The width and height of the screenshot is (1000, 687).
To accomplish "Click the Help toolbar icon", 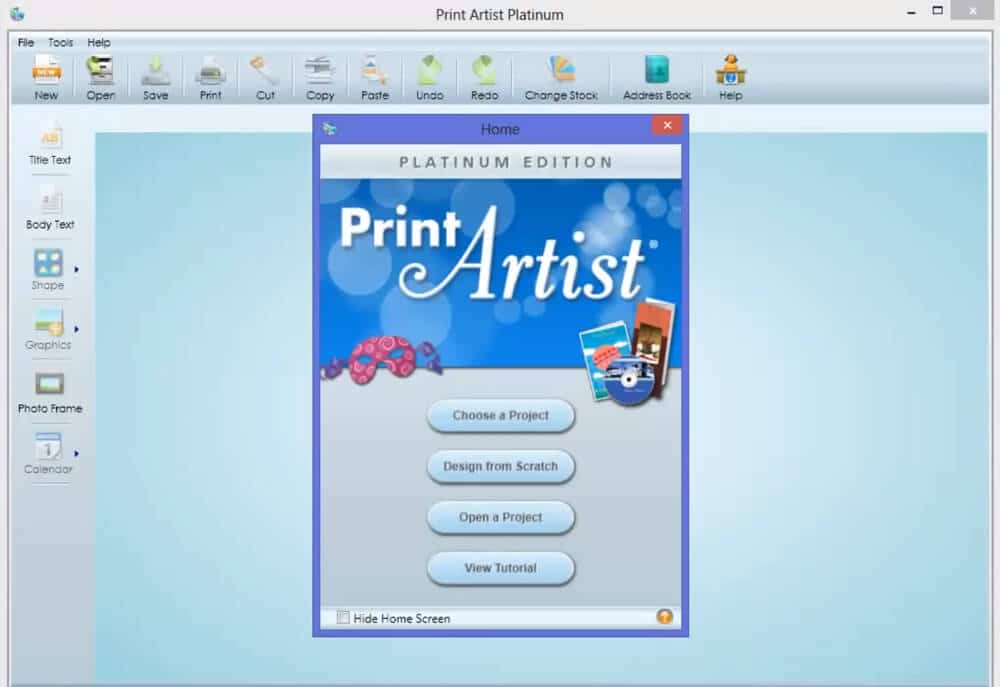I will coord(731,70).
